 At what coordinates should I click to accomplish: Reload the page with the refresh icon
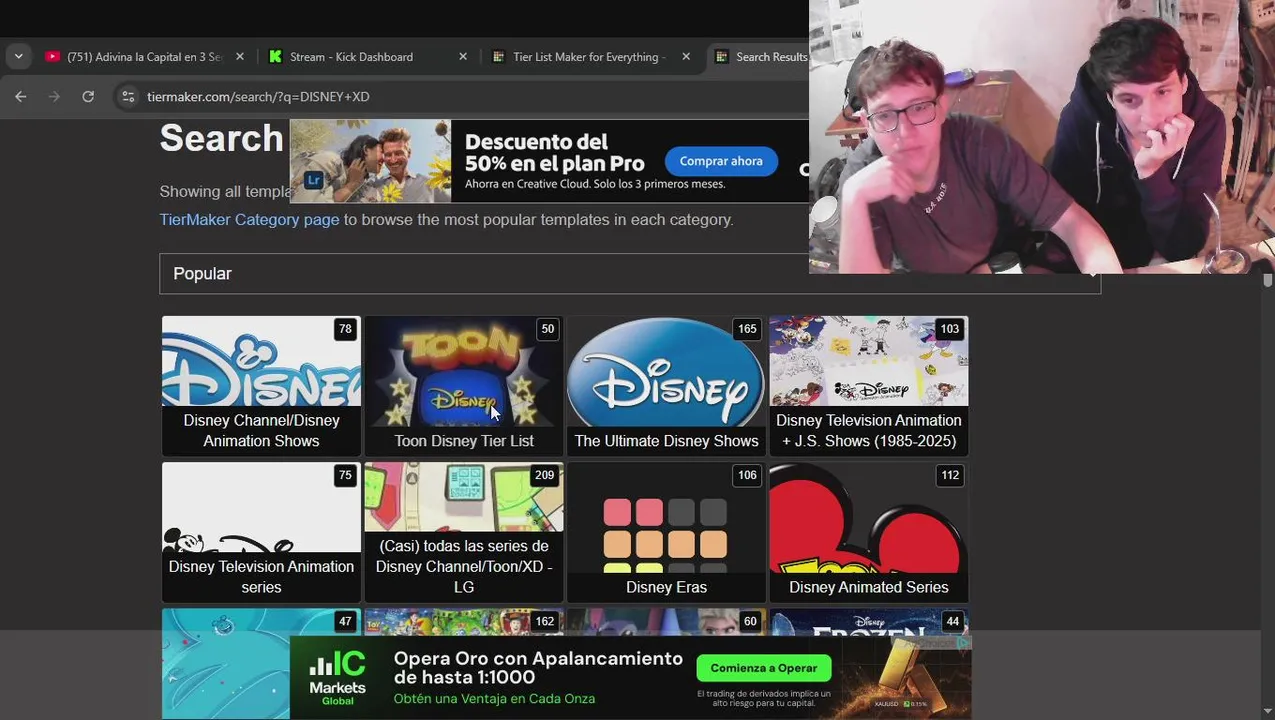pyautogui.click(x=88, y=96)
